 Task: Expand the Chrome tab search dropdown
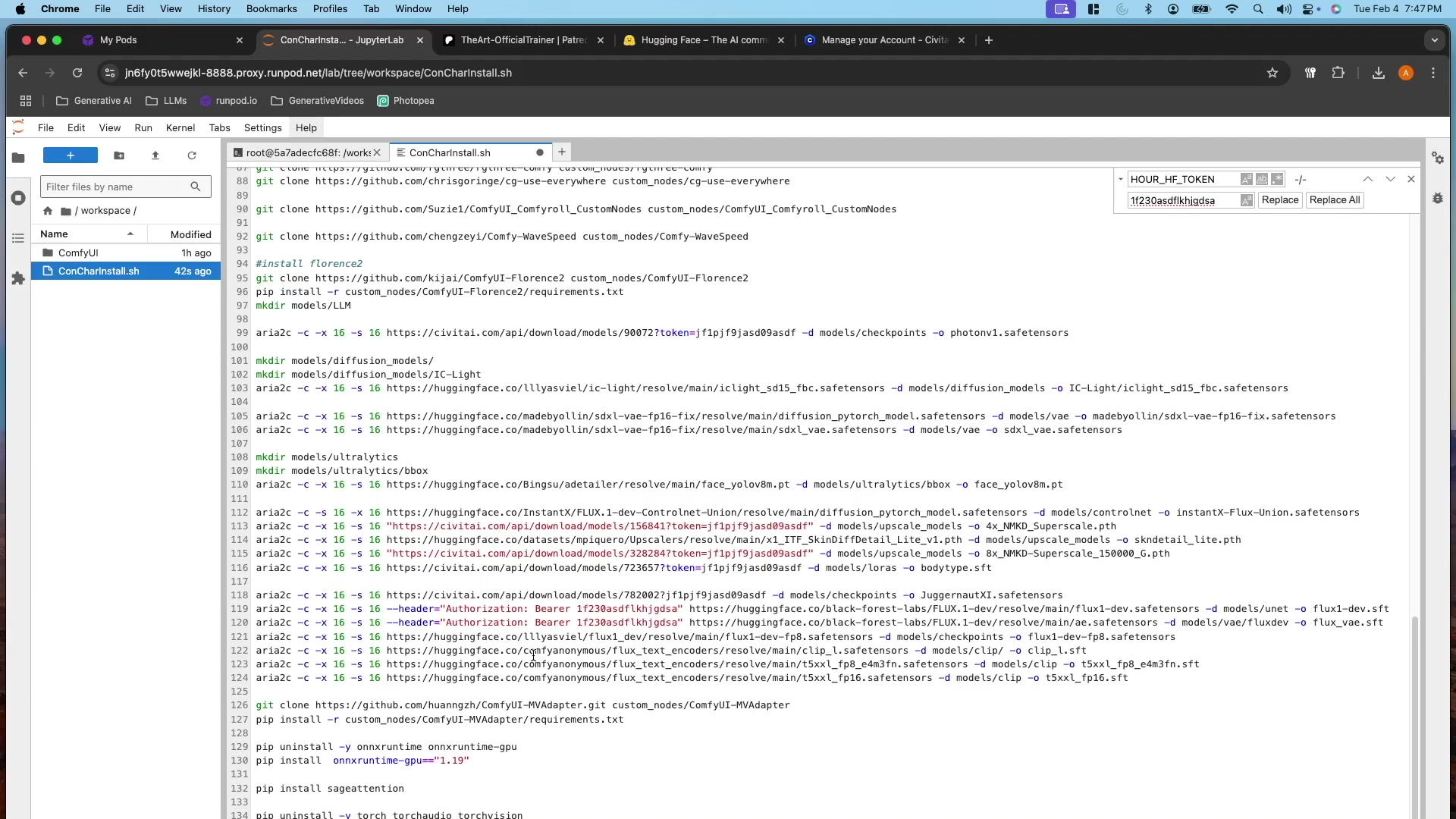[x=1434, y=40]
